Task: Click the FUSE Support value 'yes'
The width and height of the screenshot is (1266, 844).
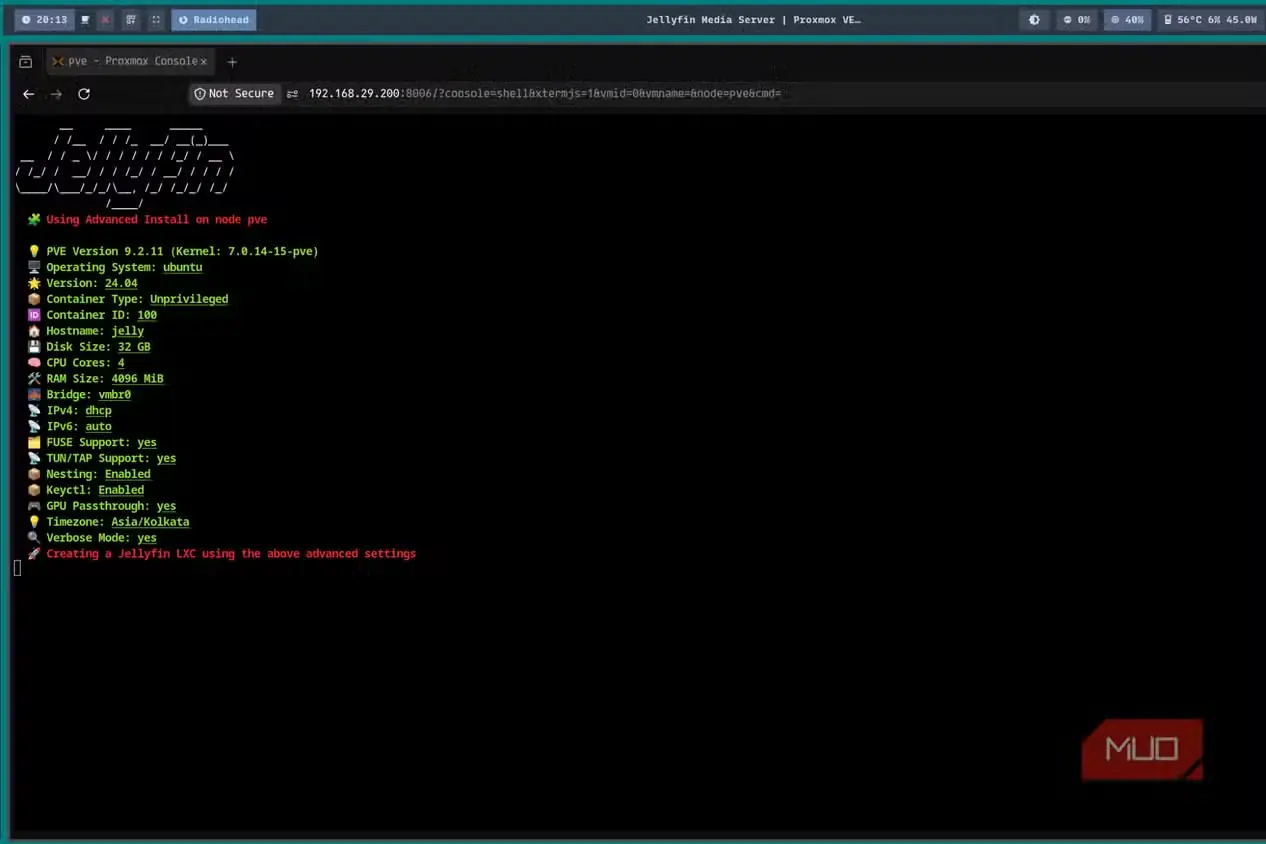Action: [x=147, y=443]
